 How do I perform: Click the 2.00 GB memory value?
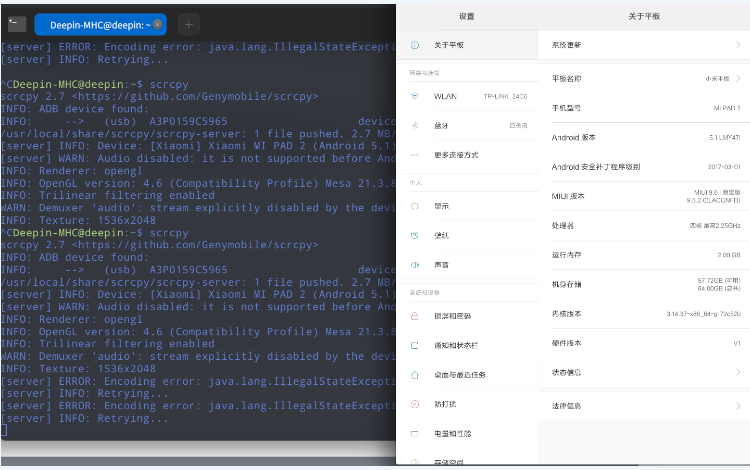(728, 255)
